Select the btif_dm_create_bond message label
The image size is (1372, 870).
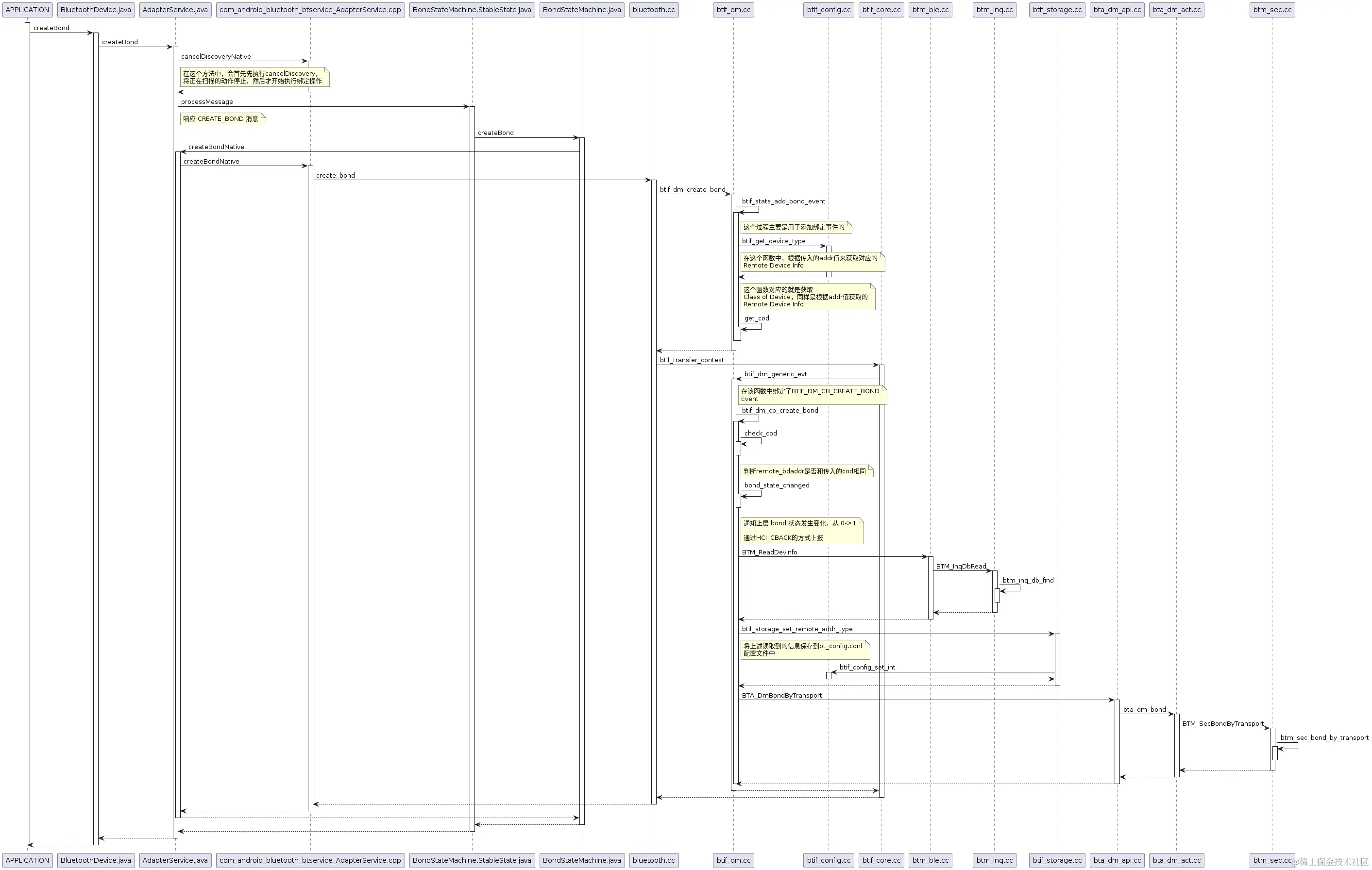point(692,190)
